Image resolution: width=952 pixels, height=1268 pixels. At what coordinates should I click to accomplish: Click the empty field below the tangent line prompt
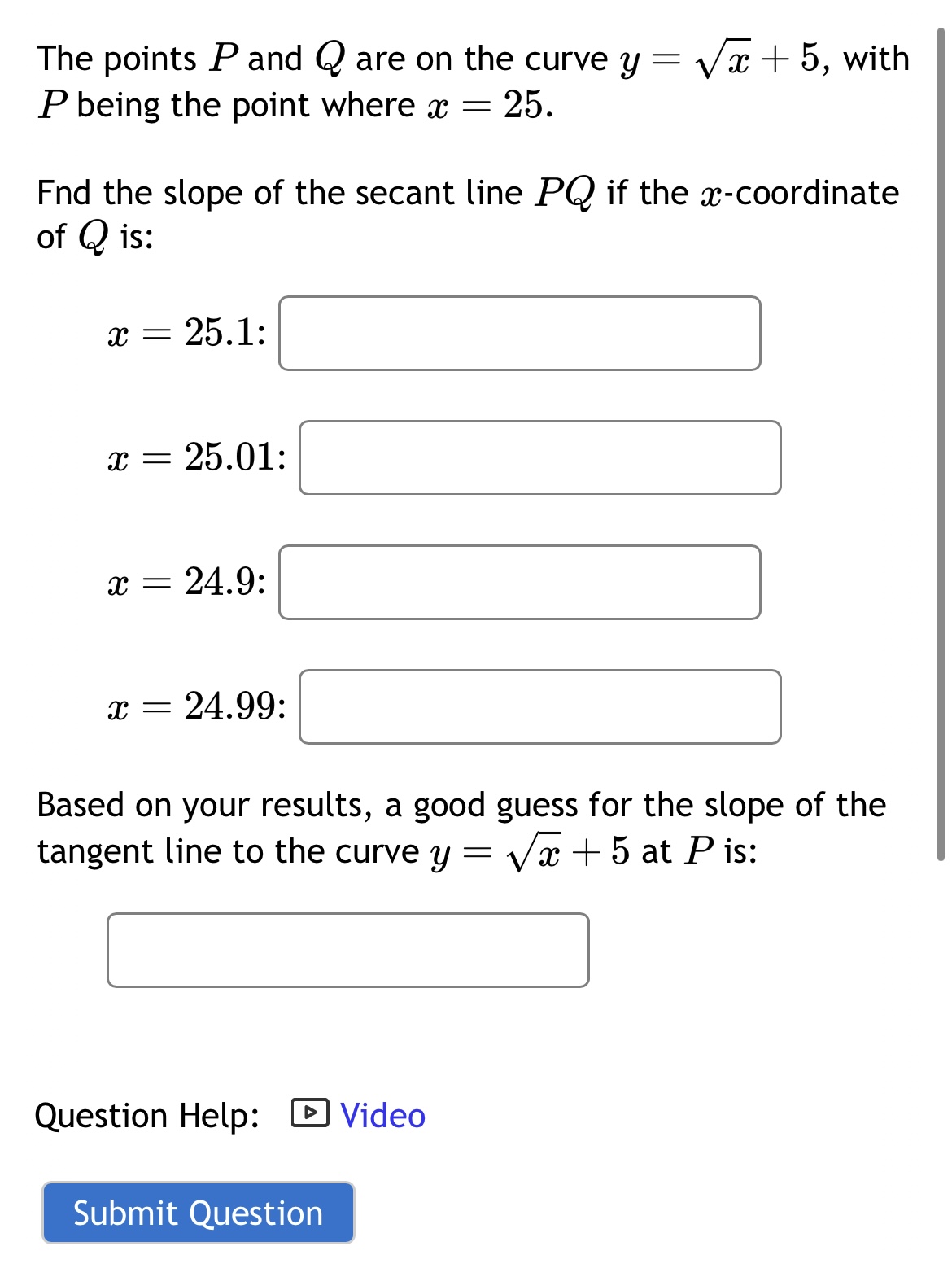click(347, 950)
